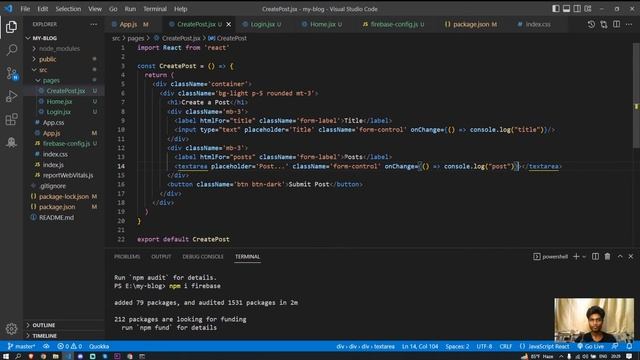Viewport: 640px width, 360px height.
Task: Open launch profile dropdown arrow
Action: click(584, 257)
